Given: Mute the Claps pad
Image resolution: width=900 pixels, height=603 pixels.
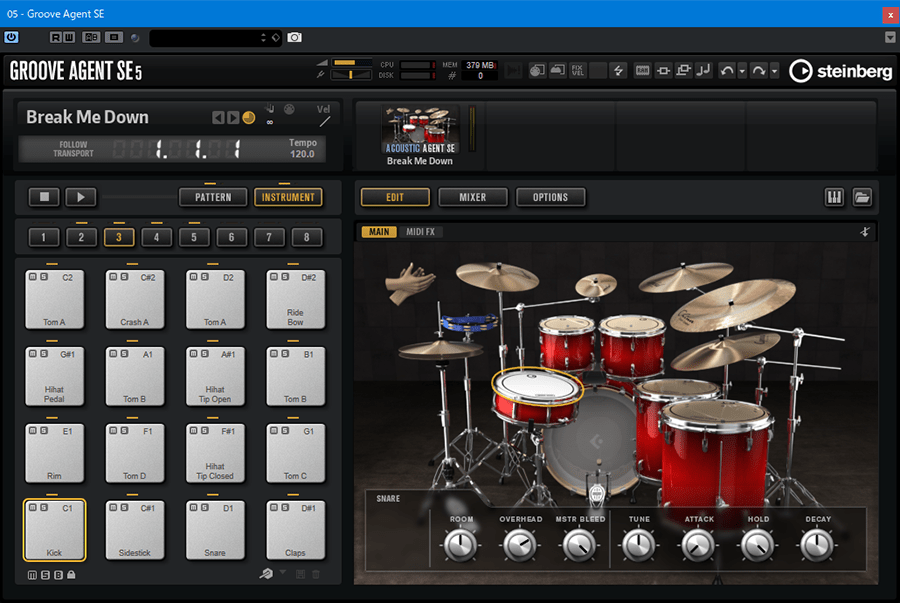Looking at the screenshot, I should coord(274,507).
